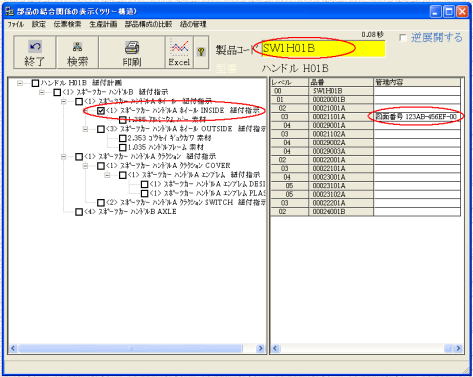Collapse the ハンドルA クラクション 組付指示 node
The width and height of the screenshot is (473, 377).
64,157
